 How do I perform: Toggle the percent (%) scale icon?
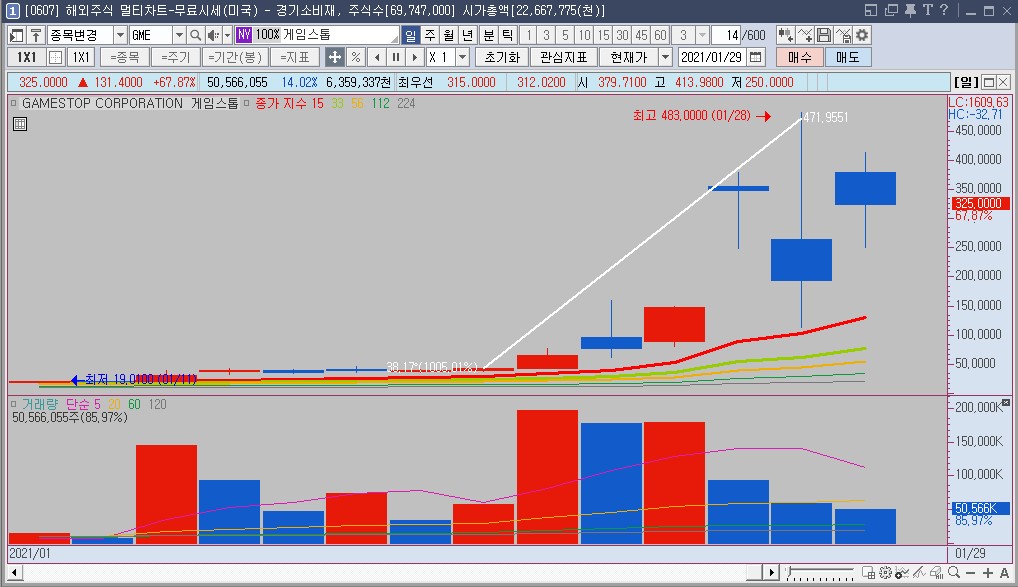(x=356, y=57)
